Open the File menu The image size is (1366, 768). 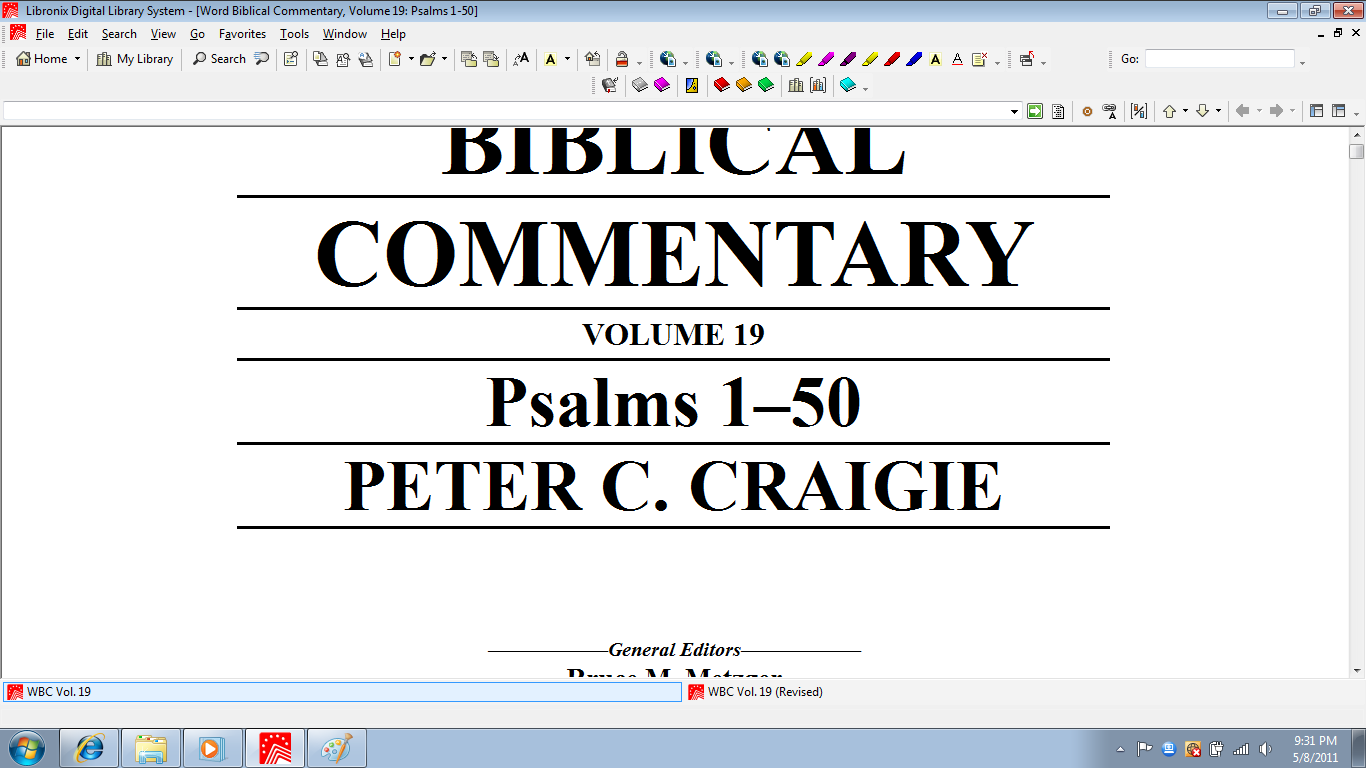45,34
